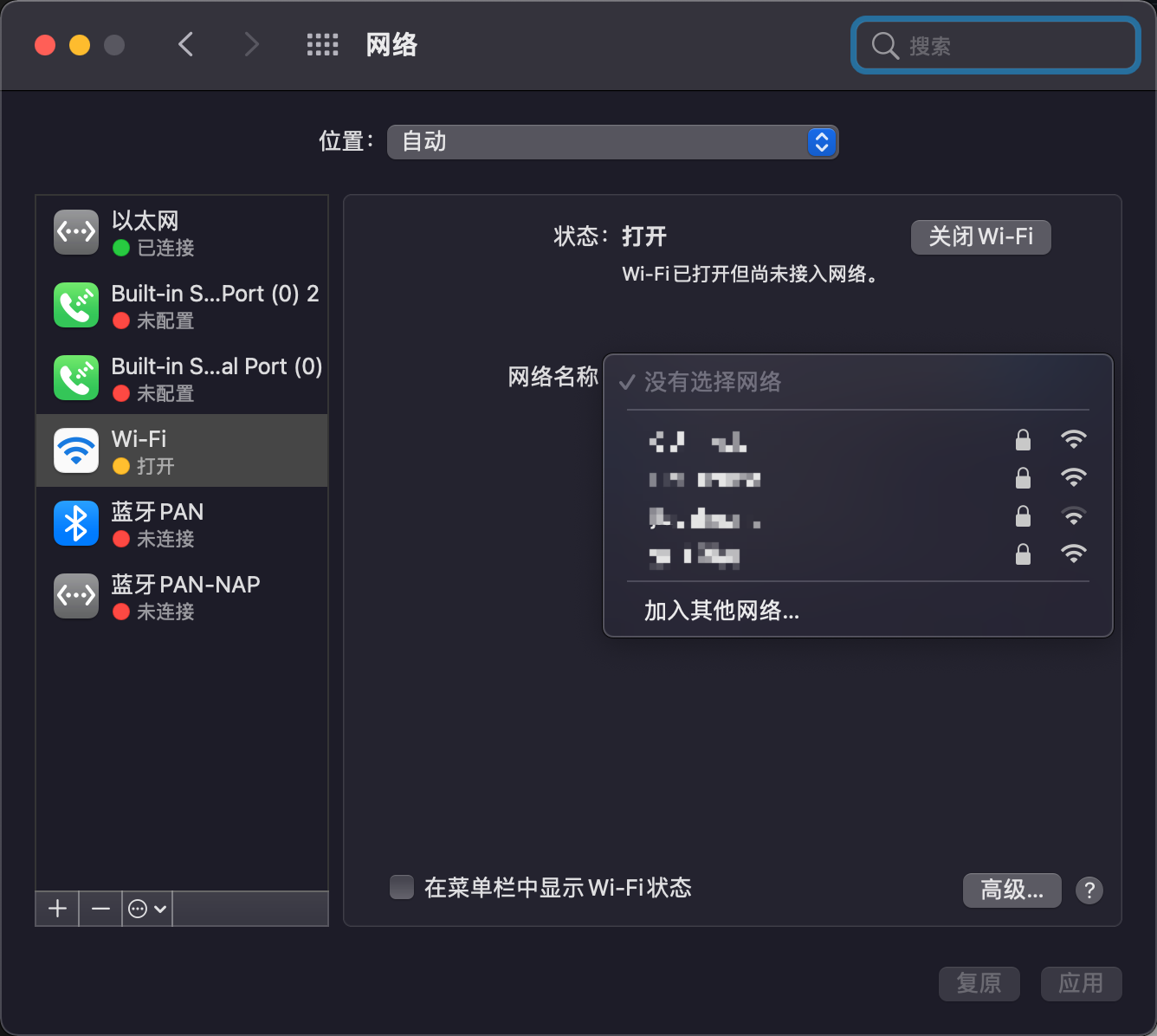This screenshot has width=1157, height=1036.
Task: Toggle Wi-Fi off via 关闭 Wi-Fi
Action: [980, 236]
